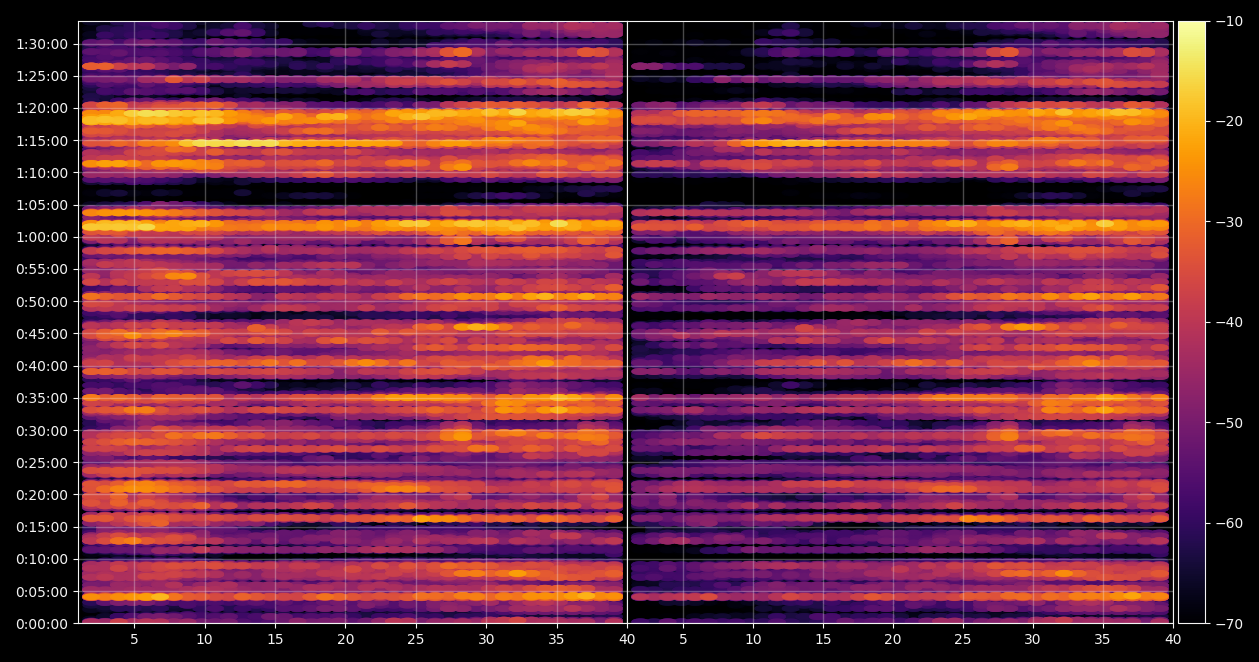Viewport: 1259px width, 662px height.
Task: Click the 1:15:00 y-axis tick label
Action: (x=42, y=141)
